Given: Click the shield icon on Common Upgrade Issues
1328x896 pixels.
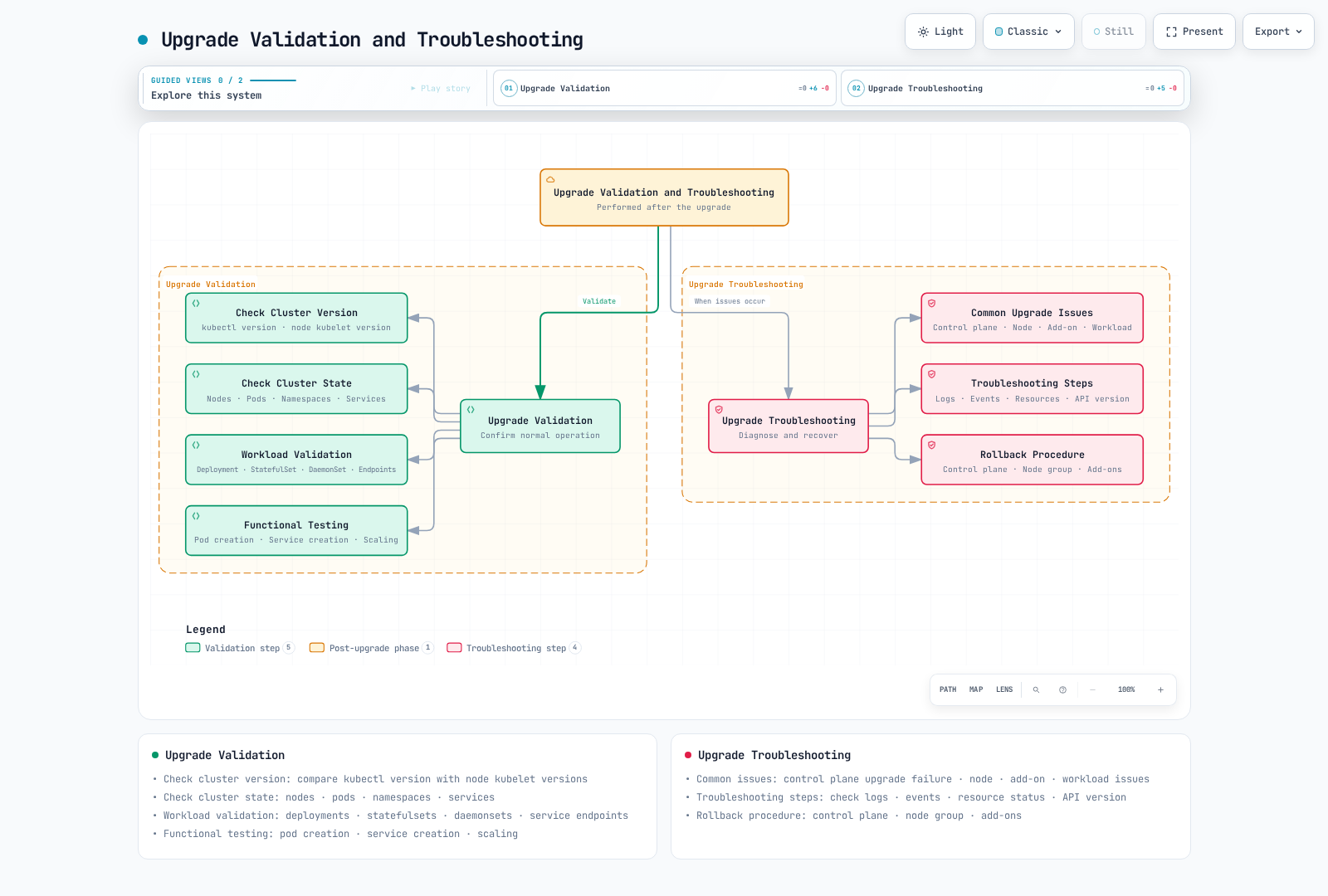Looking at the screenshot, I should click(932, 303).
